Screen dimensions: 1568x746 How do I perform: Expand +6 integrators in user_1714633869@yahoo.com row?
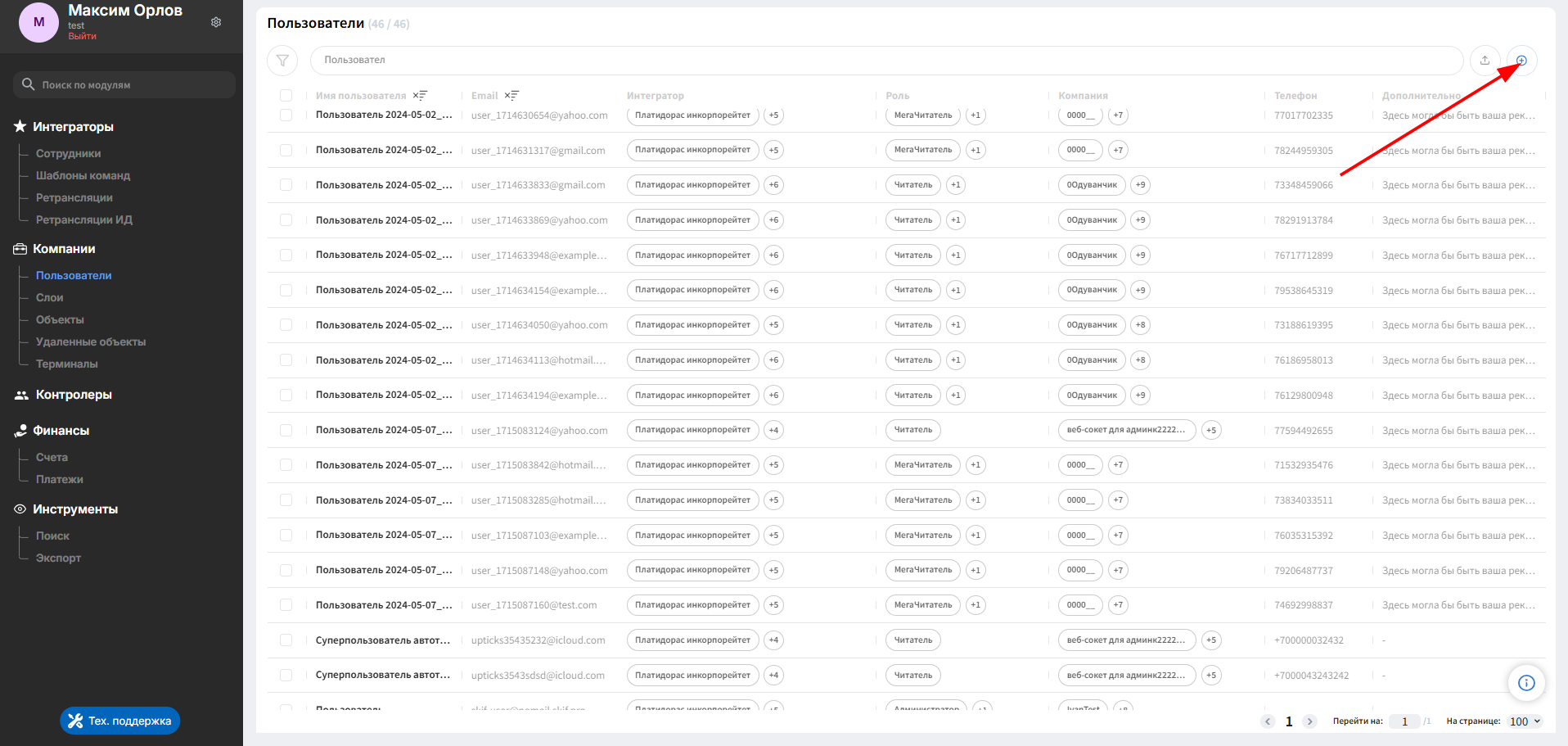(x=773, y=220)
